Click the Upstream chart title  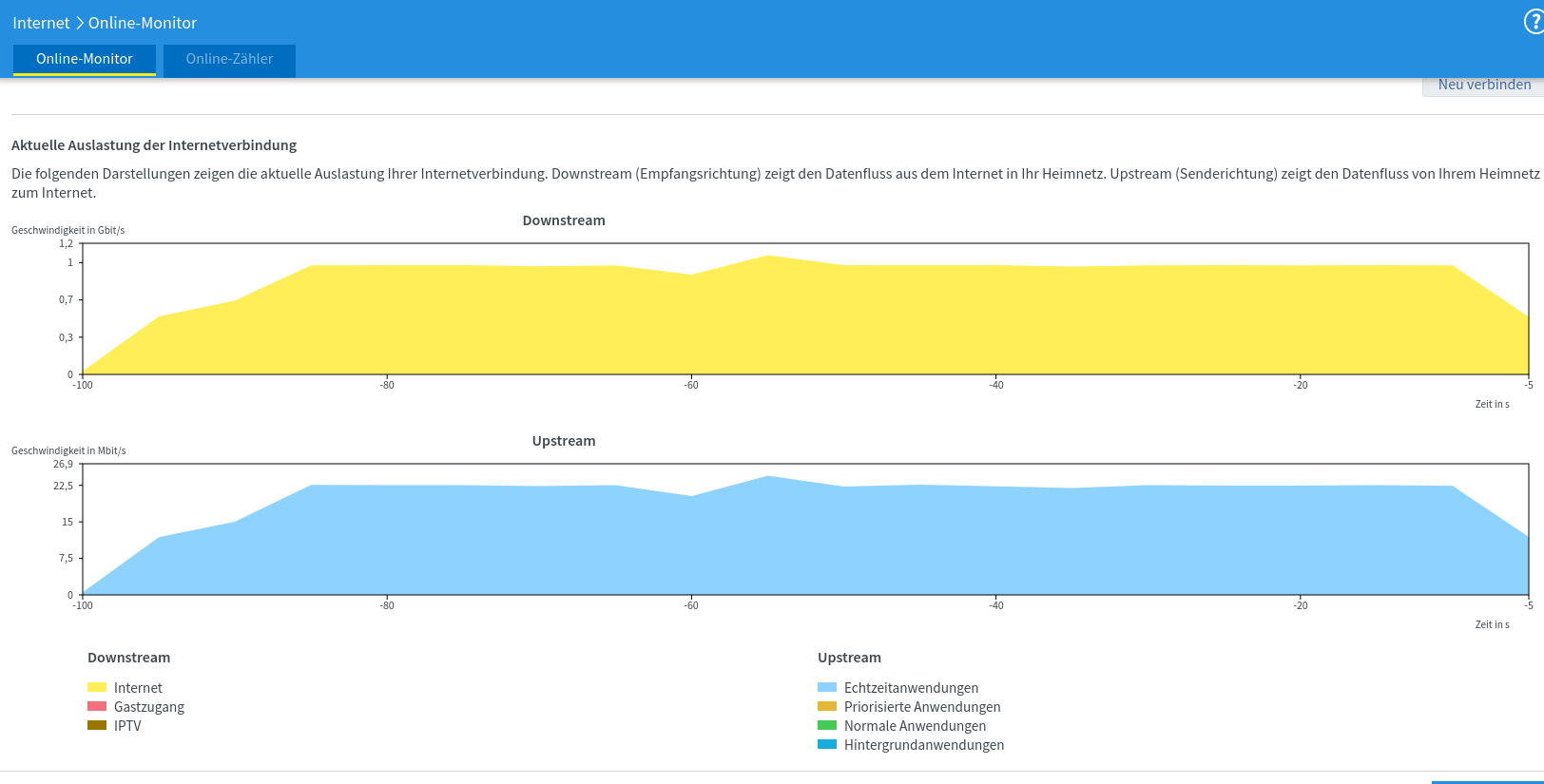point(564,441)
